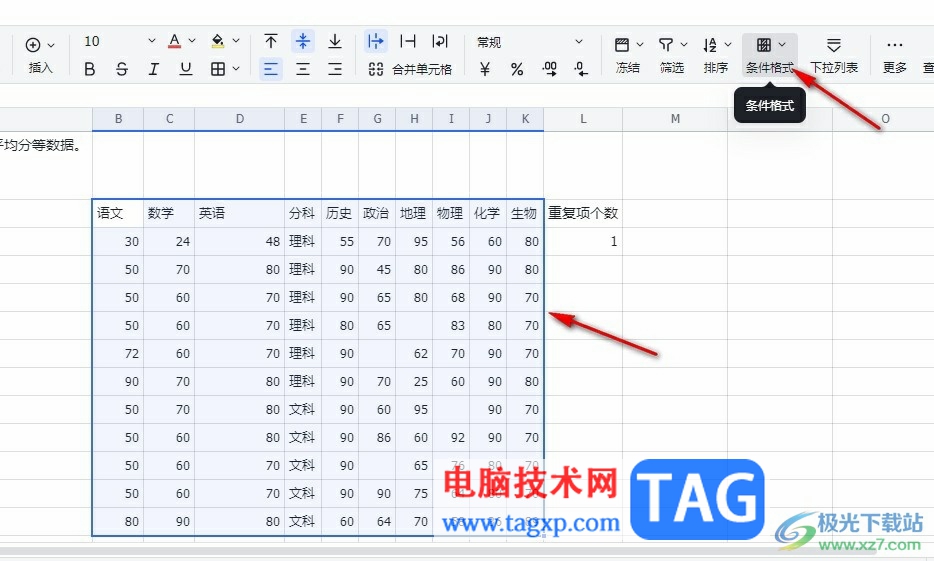Click Merge Cells (合并单元格)
Viewport: 934px width, 561px height.
(410, 69)
